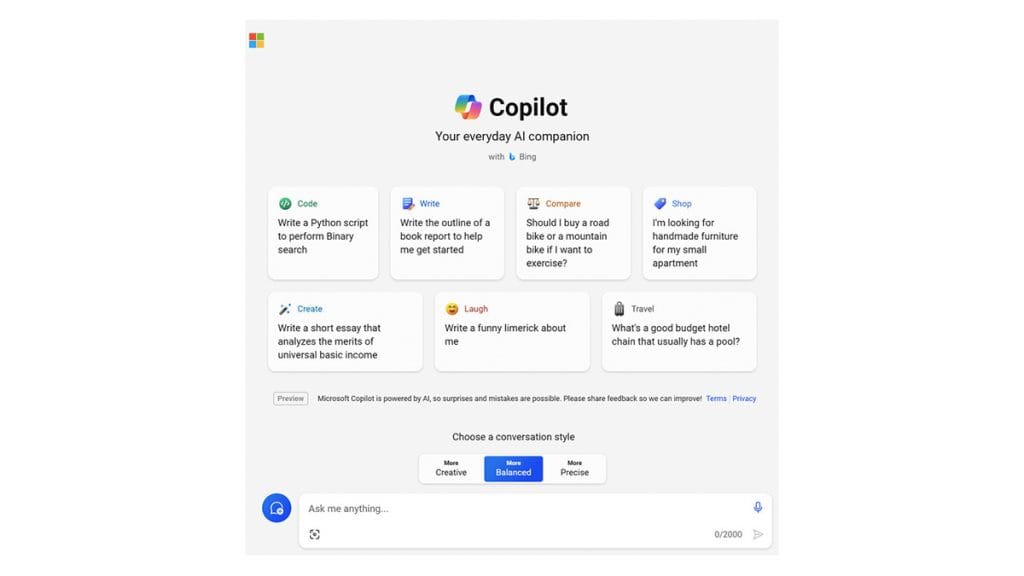
Task: Click the microphone voice input icon
Action: (758, 508)
